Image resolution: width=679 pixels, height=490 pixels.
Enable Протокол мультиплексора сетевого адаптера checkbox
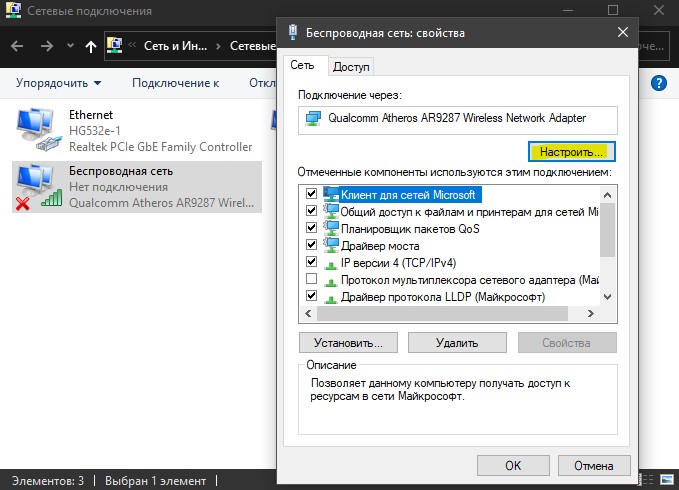pyautogui.click(x=311, y=278)
